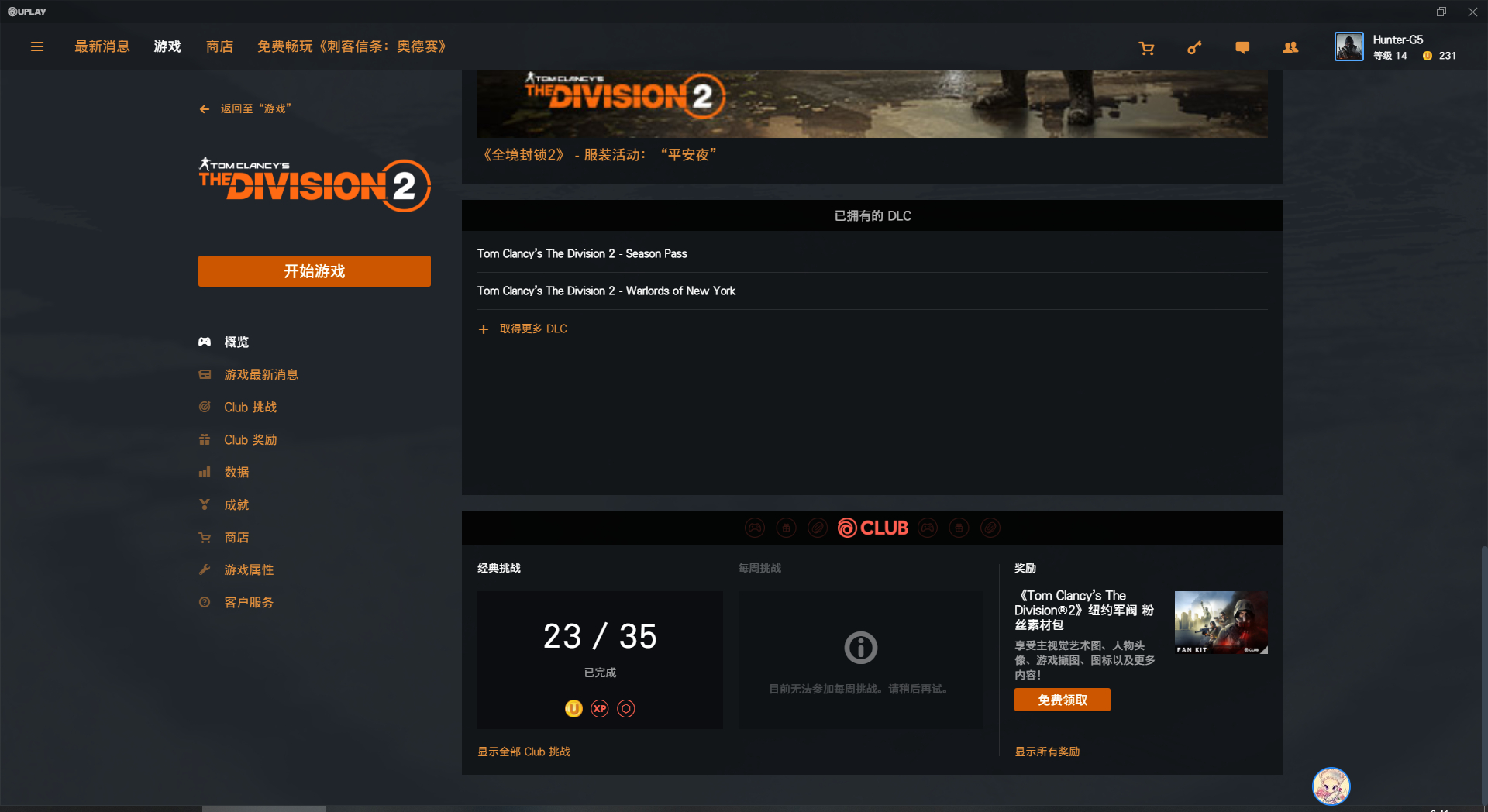Click the Uplay units coin reward icon
1488x812 pixels.
pos(573,708)
